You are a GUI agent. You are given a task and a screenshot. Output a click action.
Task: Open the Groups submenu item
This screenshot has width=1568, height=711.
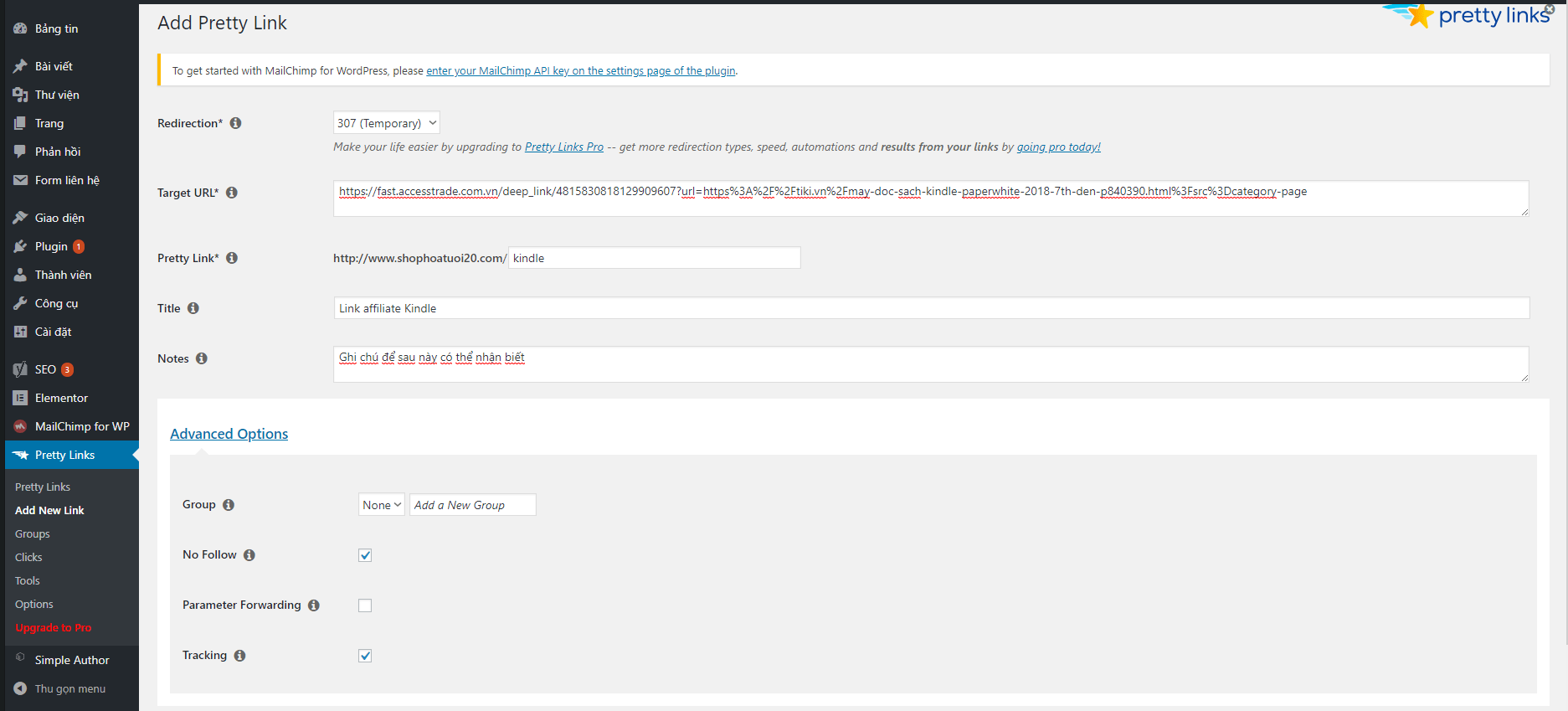pyautogui.click(x=33, y=533)
